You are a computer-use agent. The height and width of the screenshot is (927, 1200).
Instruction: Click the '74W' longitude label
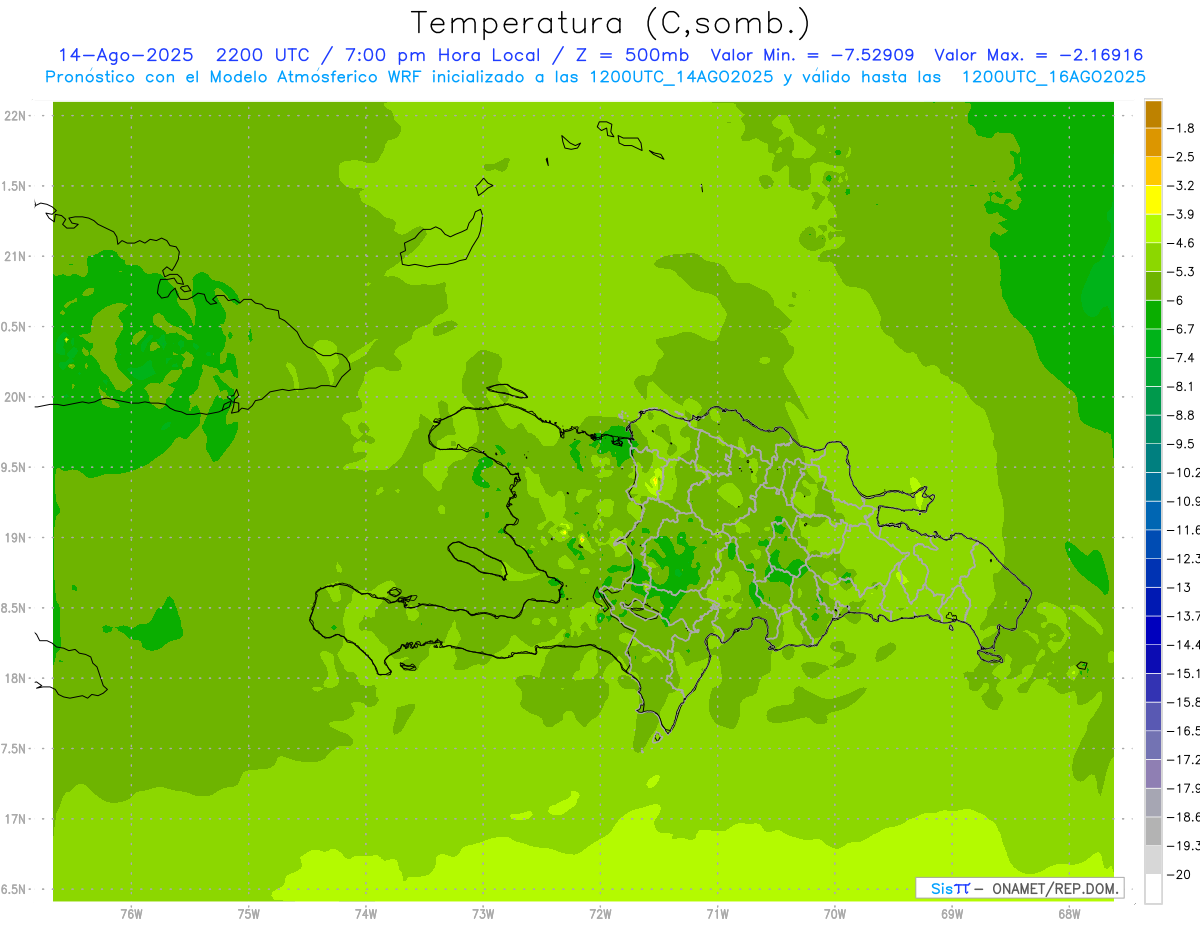(366, 914)
